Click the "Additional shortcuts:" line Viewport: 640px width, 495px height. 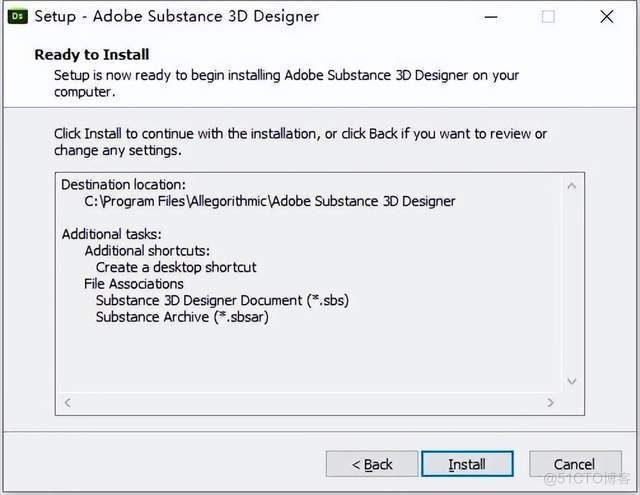pyautogui.click(x=147, y=251)
